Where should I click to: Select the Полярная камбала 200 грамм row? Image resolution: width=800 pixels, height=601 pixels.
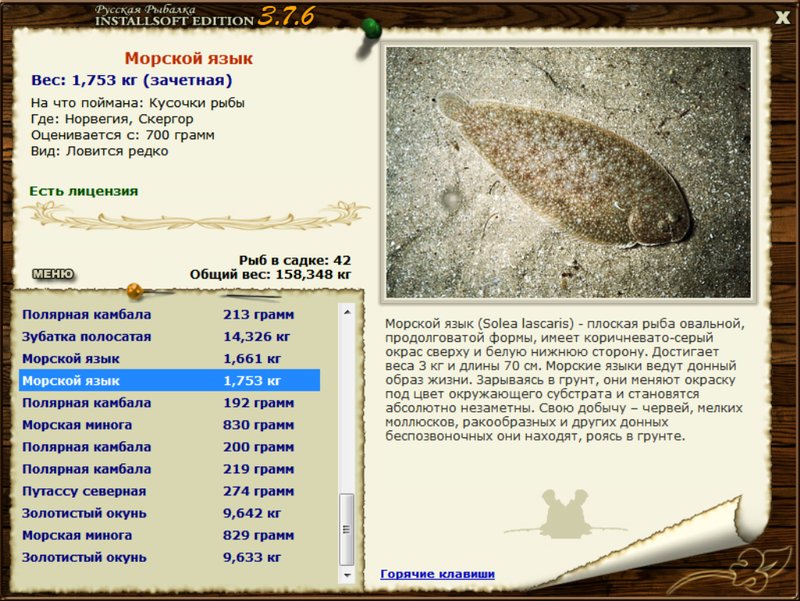(x=169, y=447)
